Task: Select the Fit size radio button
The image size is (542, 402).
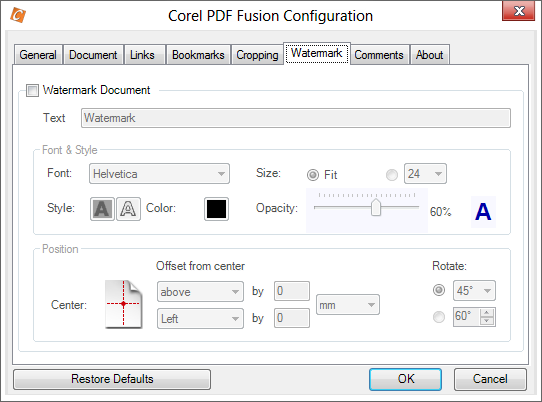Action: [x=313, y=175]
